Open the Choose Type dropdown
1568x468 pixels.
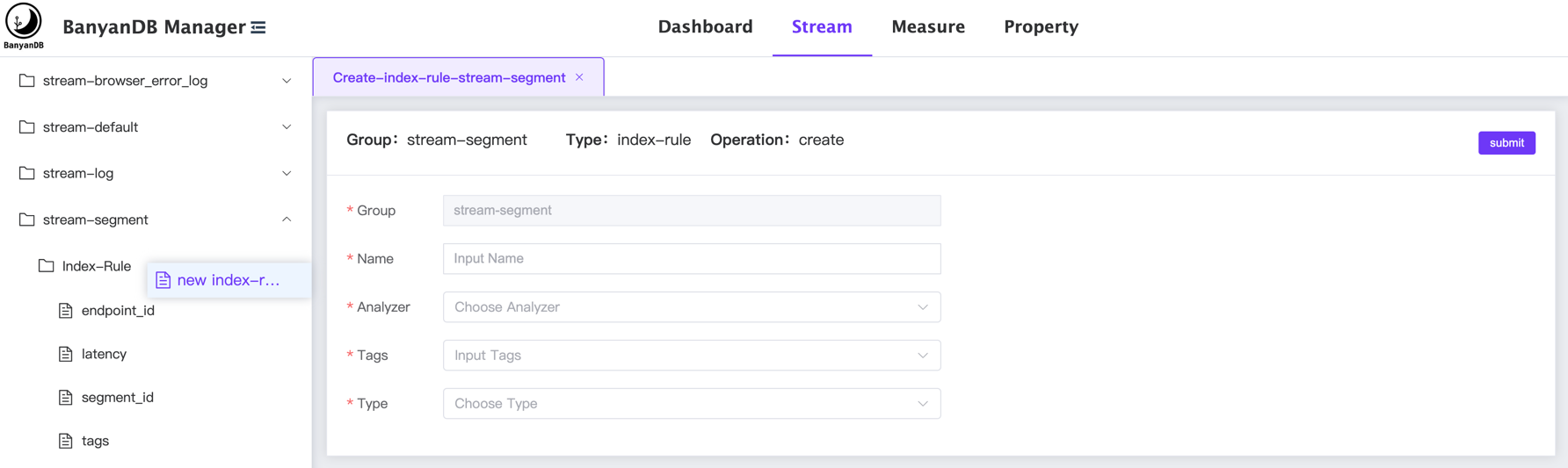click(691, 404)
